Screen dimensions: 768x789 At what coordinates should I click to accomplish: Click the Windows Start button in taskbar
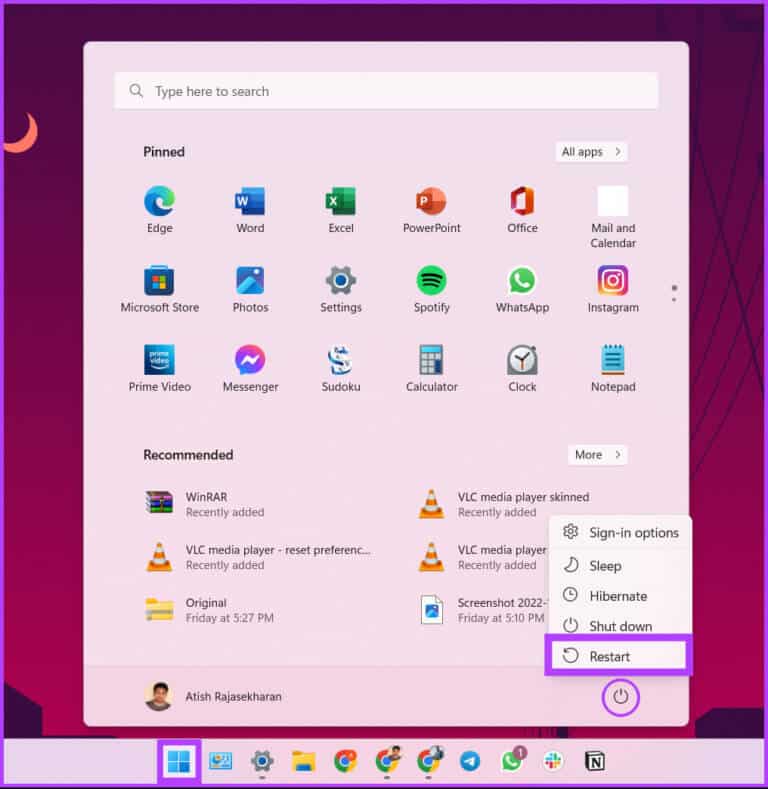pos(179,761)
